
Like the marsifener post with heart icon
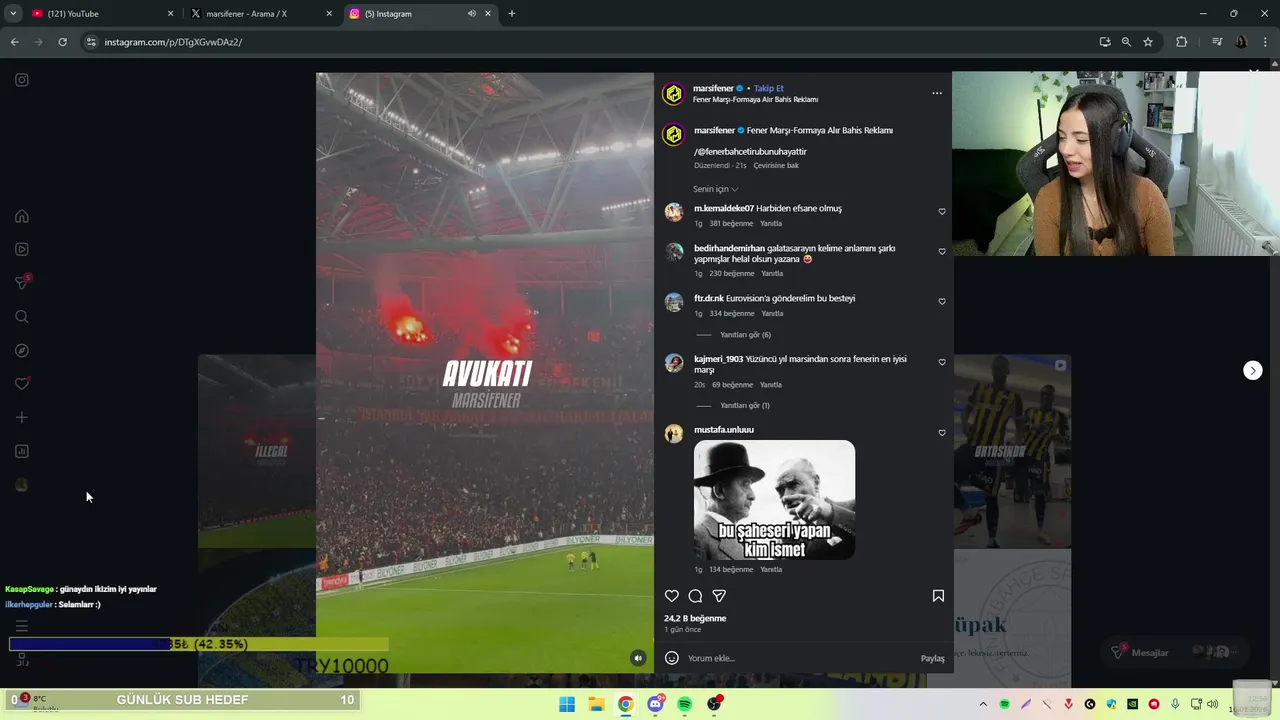click(x=672, y=596)
